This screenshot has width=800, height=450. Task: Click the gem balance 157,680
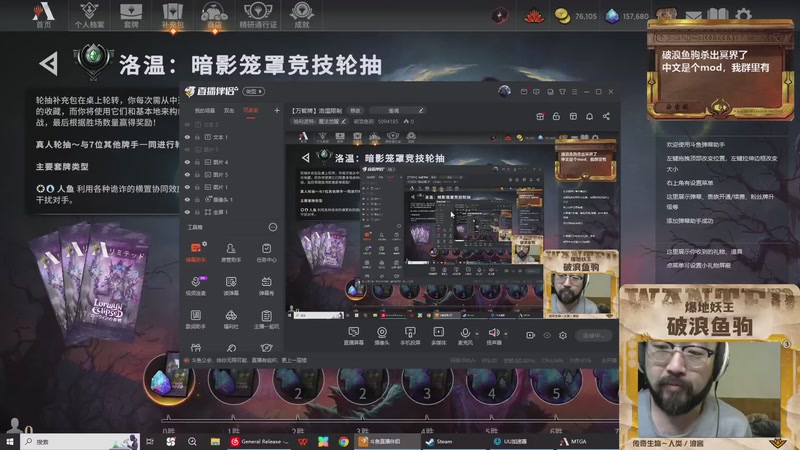626,16
